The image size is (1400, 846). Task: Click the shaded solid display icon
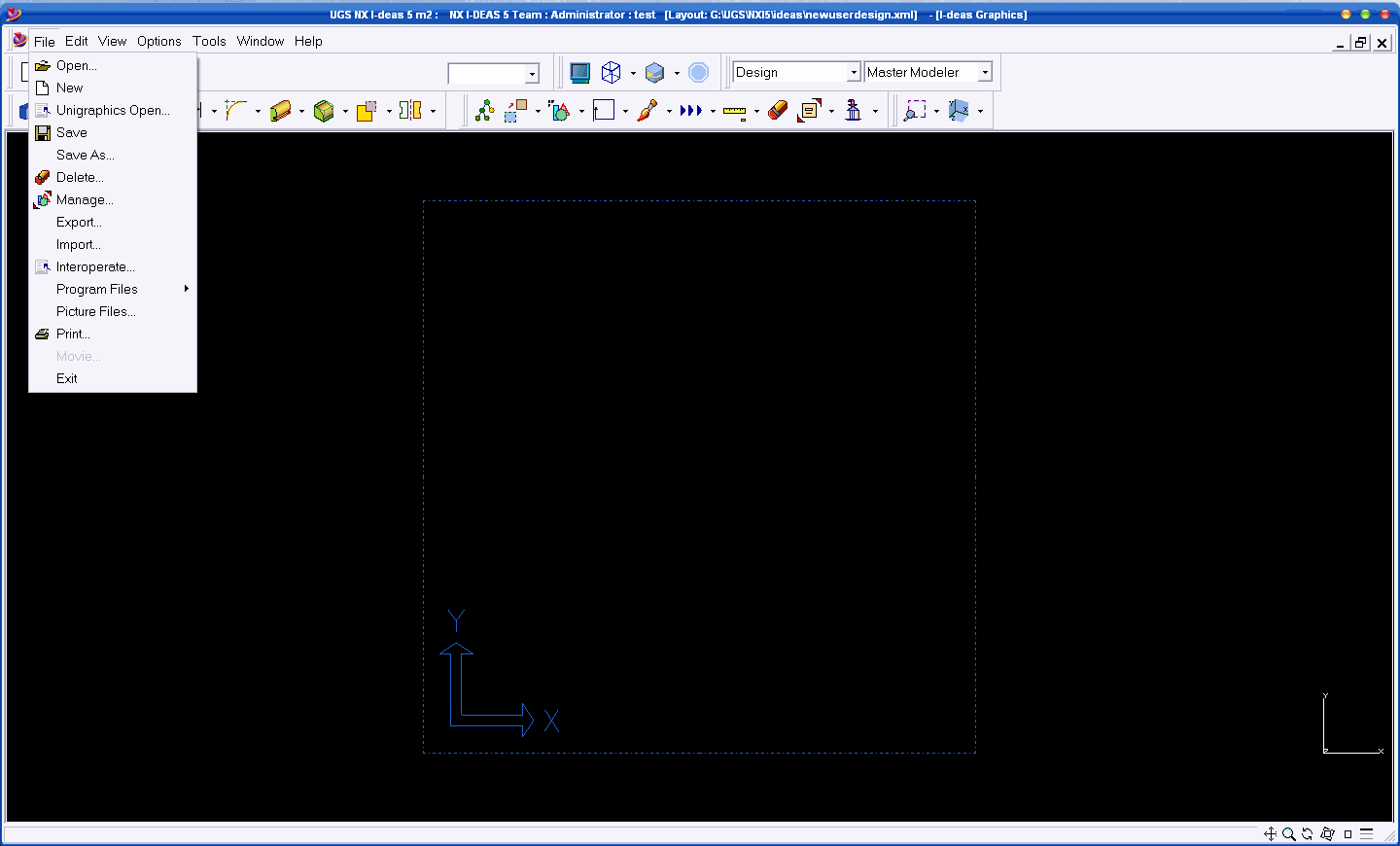tap(655, 73)
